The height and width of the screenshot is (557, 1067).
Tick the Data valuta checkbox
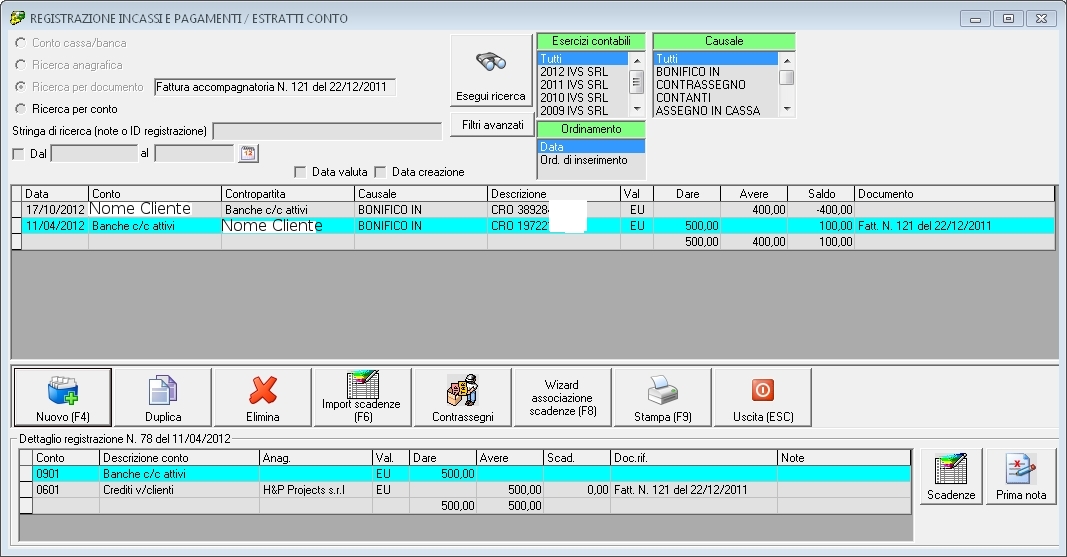[x=300, y=172]
